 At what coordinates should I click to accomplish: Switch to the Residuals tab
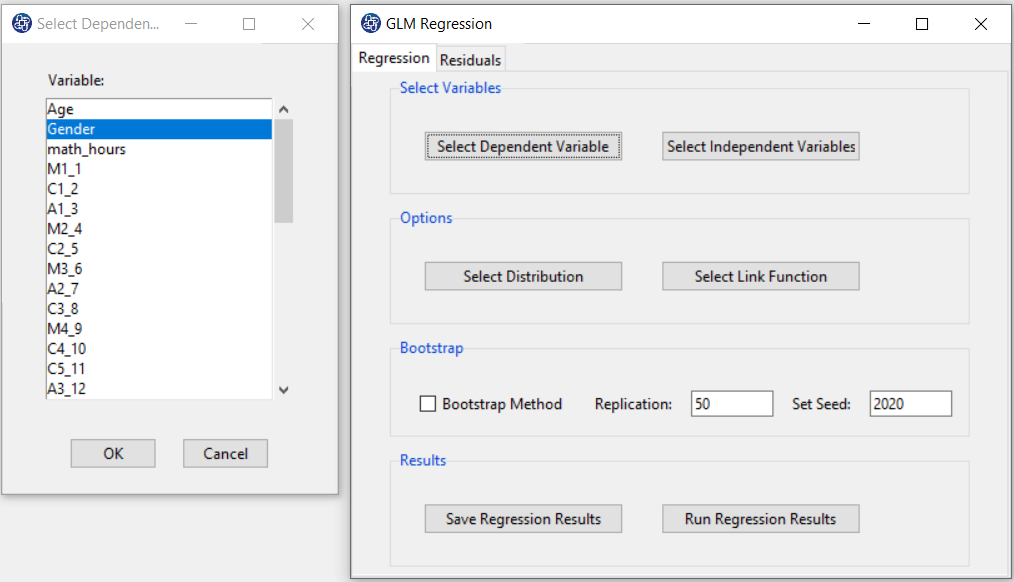pyautogui.click(x=470, y=60)
